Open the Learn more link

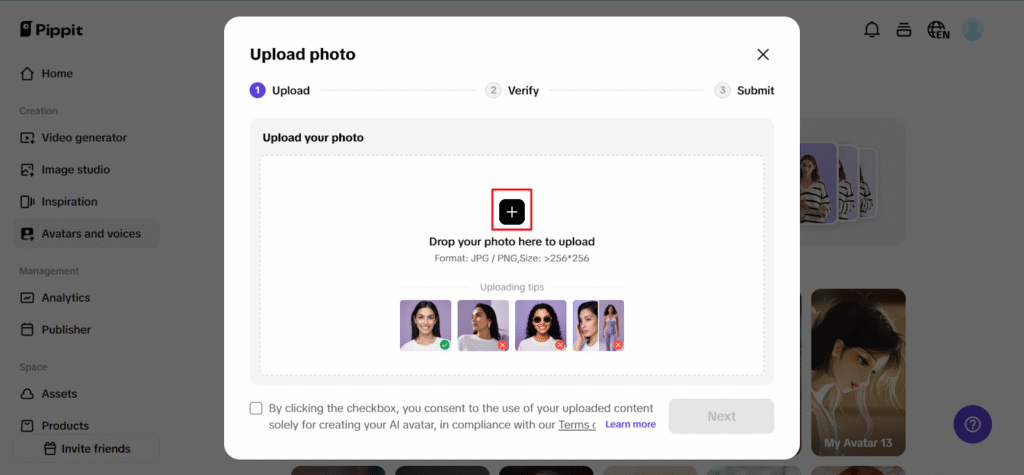630,424
